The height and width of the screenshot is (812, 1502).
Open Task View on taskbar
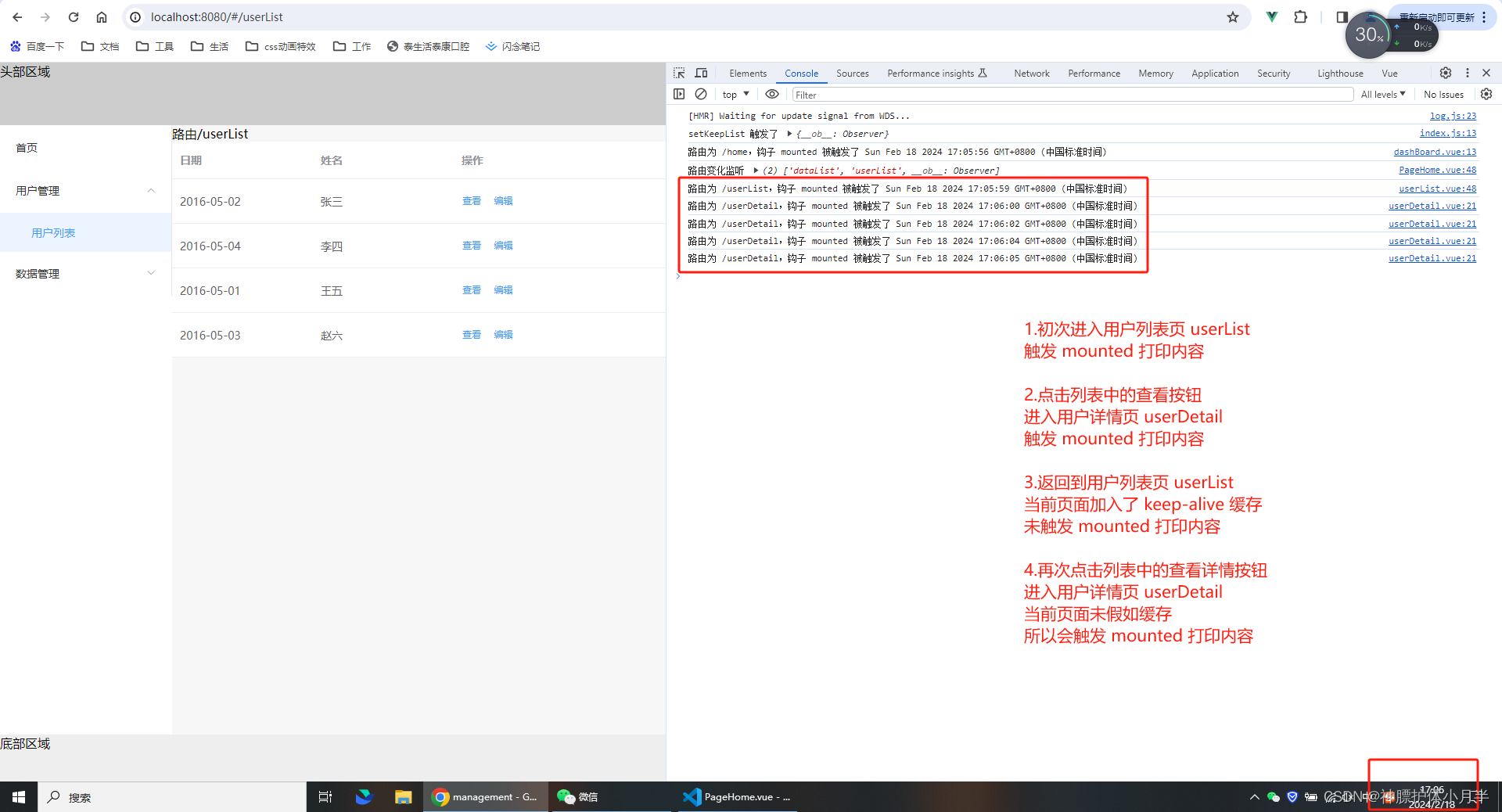(x=325, y=797)
